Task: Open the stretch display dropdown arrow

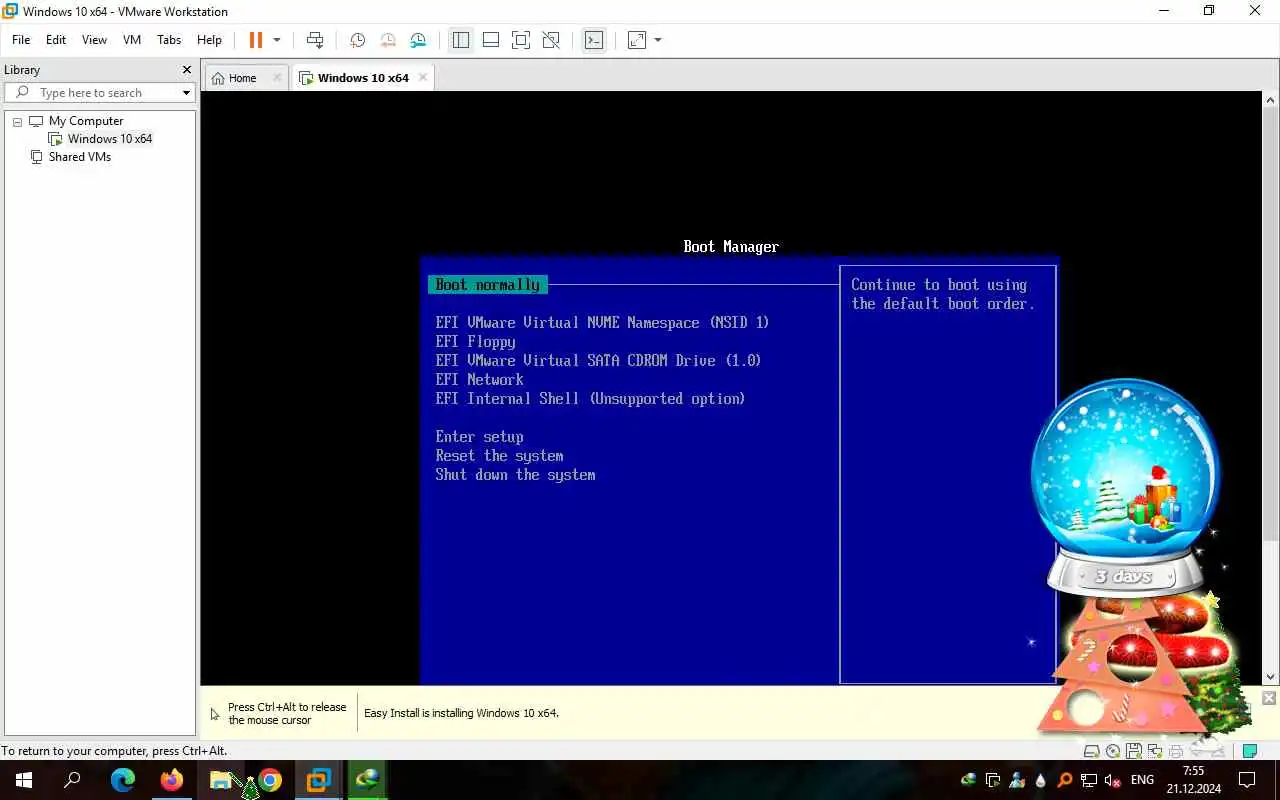Action: point(658,40)
